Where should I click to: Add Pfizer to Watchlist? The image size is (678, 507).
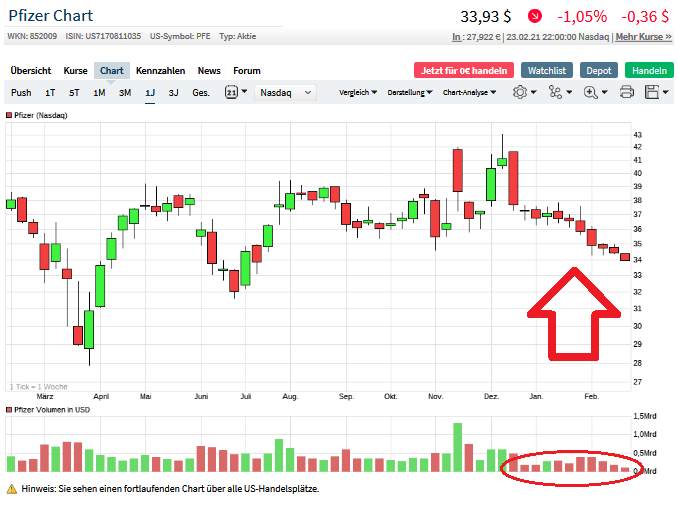pos(547,70)
